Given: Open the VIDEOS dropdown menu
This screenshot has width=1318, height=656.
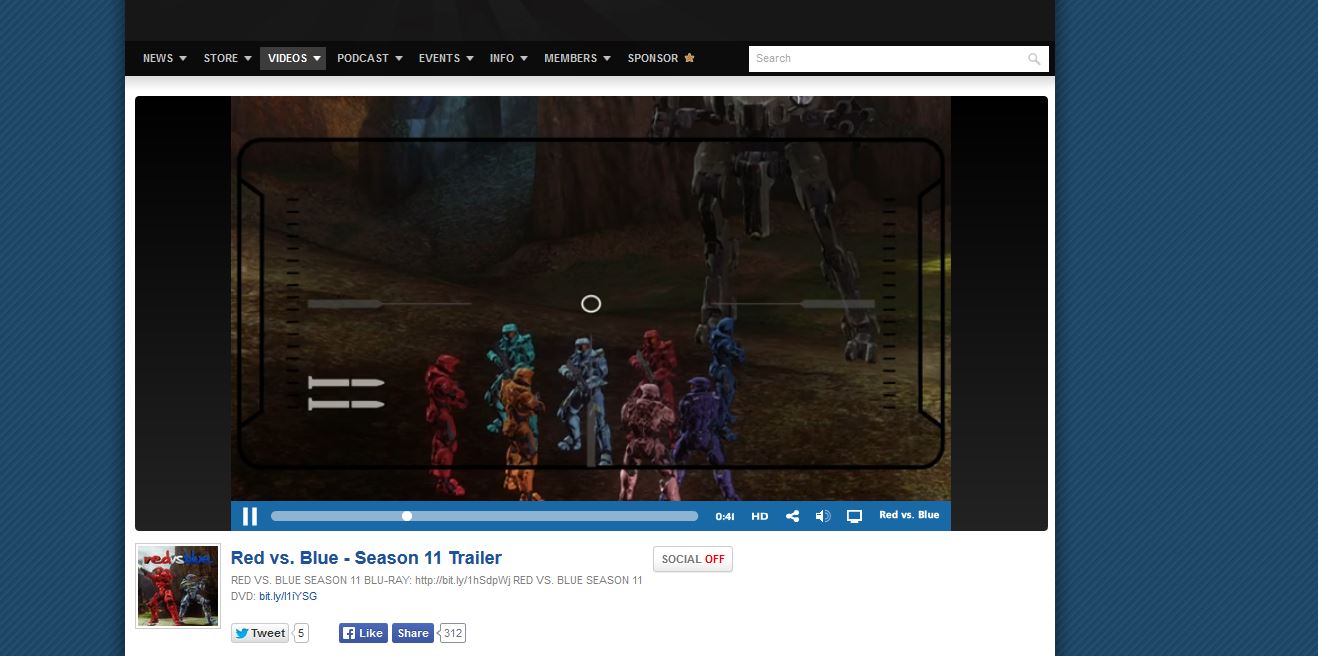Looking at the screenshot, I should [x=294, y=58].
